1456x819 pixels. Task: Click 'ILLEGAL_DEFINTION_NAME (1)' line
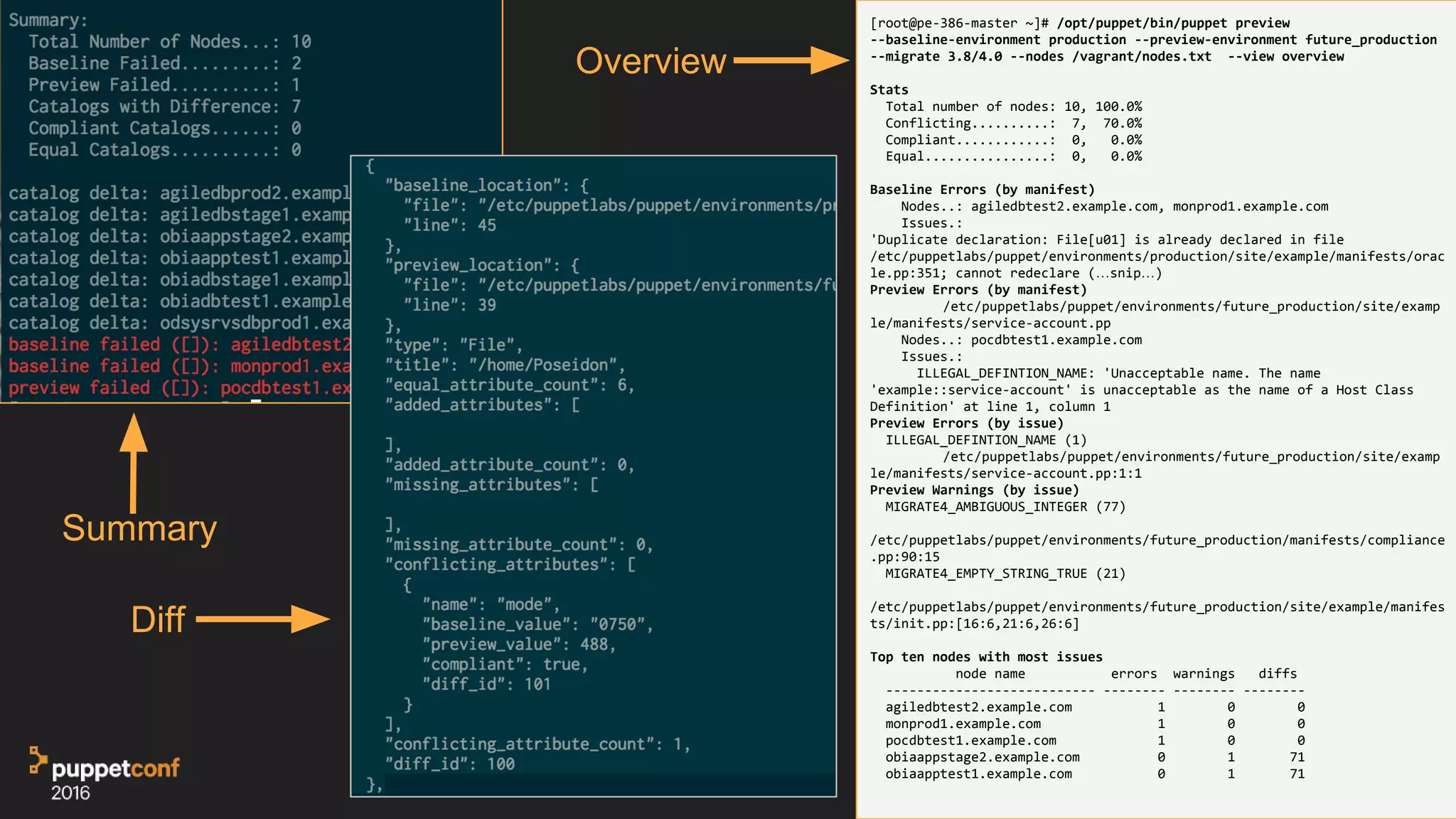point(987,440)
